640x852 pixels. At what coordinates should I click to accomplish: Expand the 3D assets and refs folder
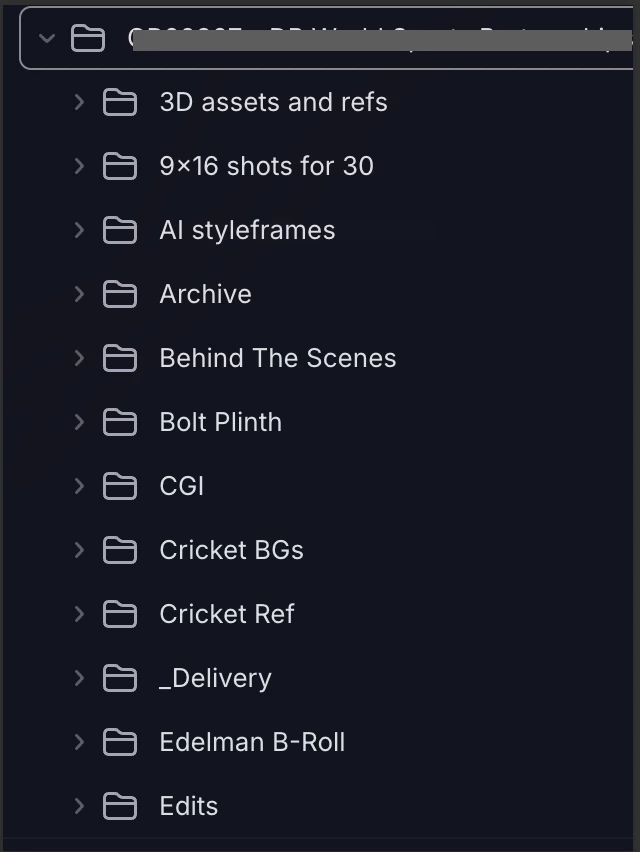point(79,102)
